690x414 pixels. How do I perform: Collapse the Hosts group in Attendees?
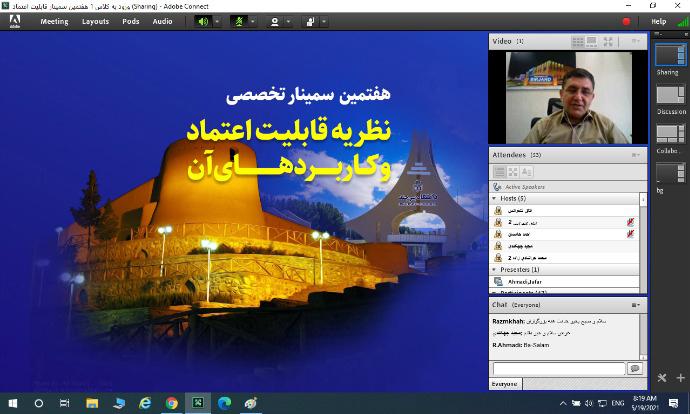[493, 198]
